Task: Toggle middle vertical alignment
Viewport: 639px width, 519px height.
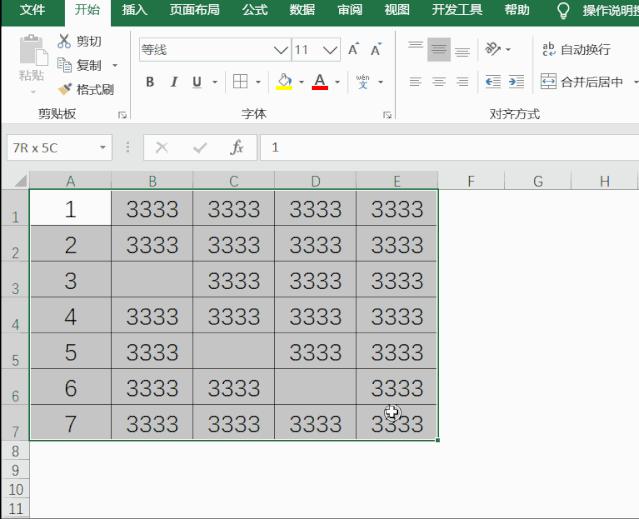Action: coord(439,49)
